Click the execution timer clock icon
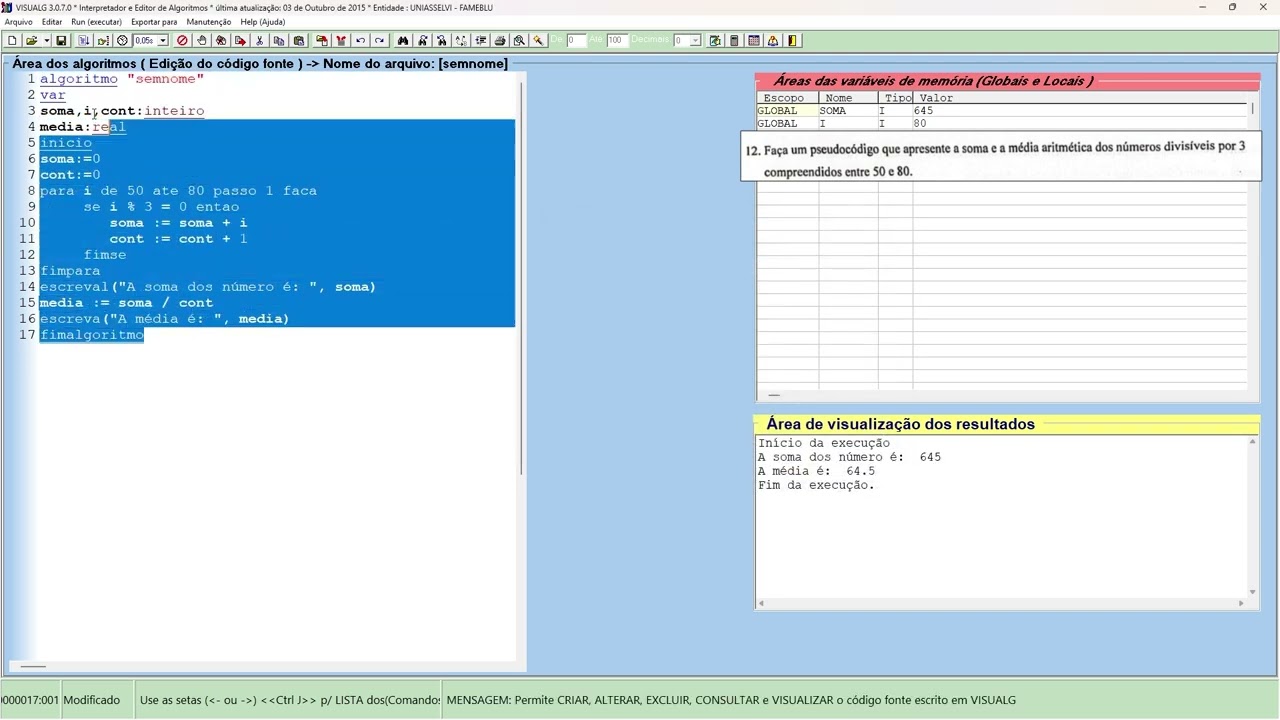The image size is (1280, 720). tap(122, 41)
